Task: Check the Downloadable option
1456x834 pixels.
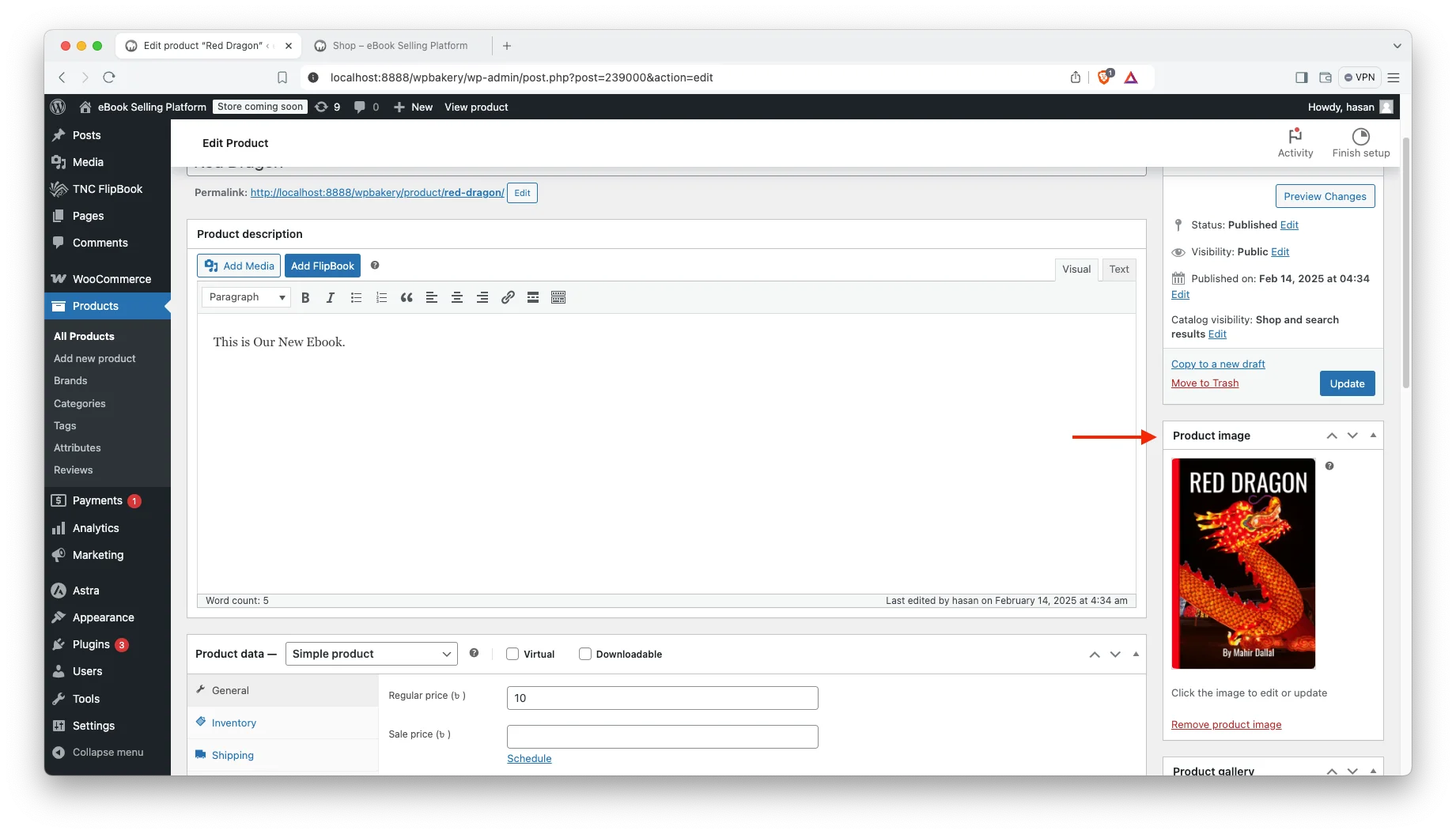Action: 585,654
